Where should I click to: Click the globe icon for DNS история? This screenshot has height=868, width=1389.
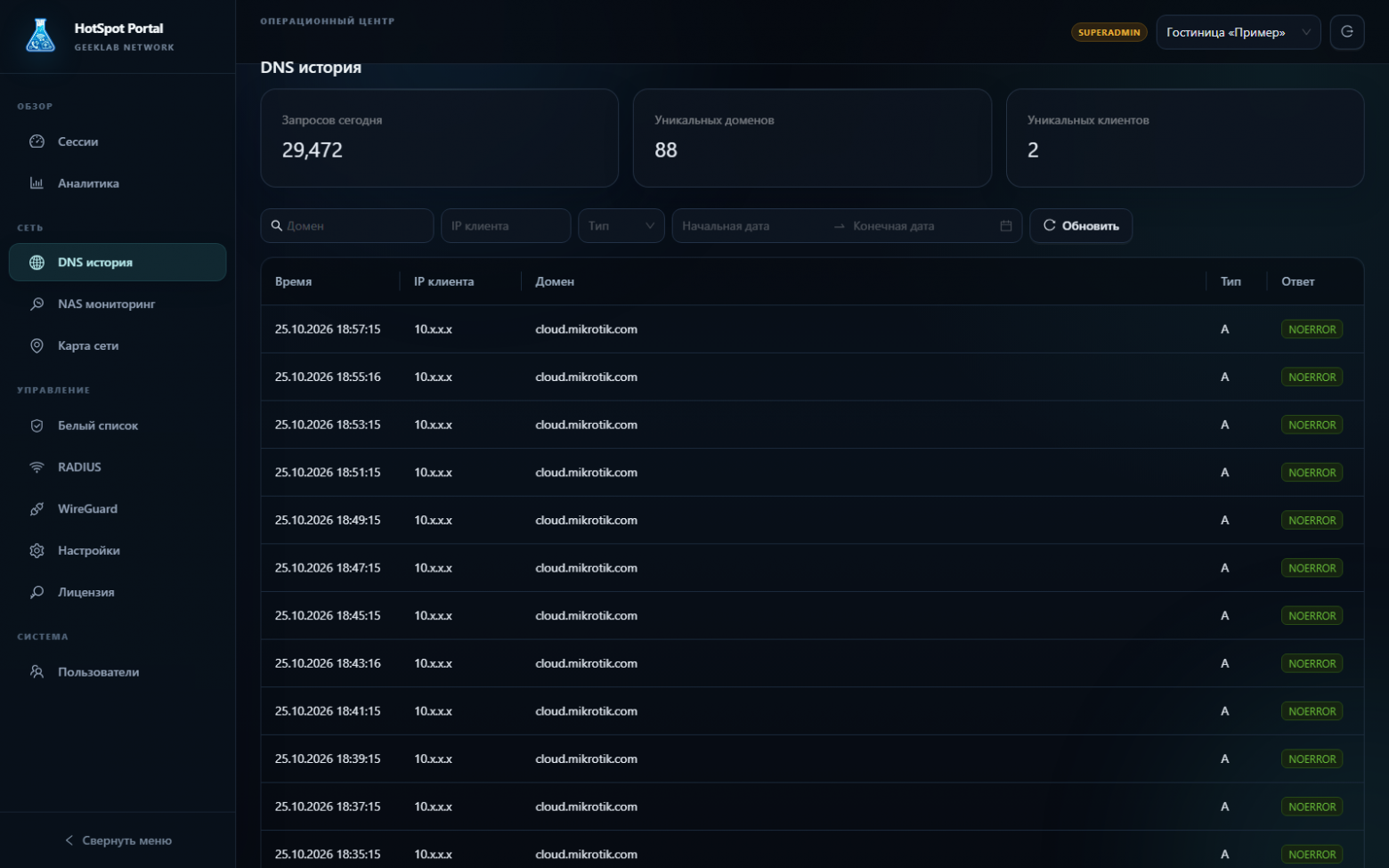tap(37, 263)
